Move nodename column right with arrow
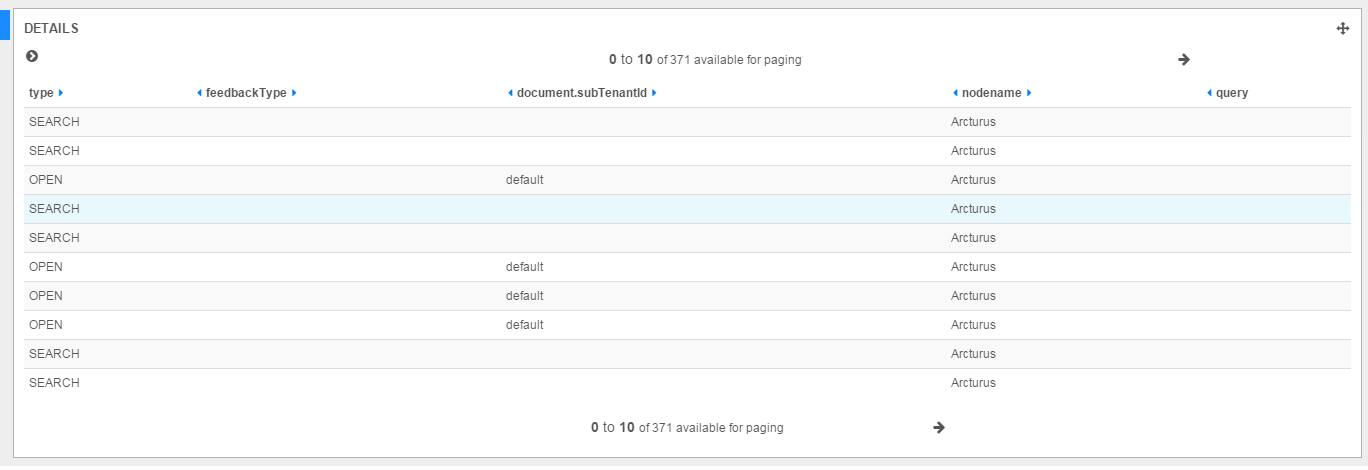Screen dimensions: 1368x470 click(1029, 93)
